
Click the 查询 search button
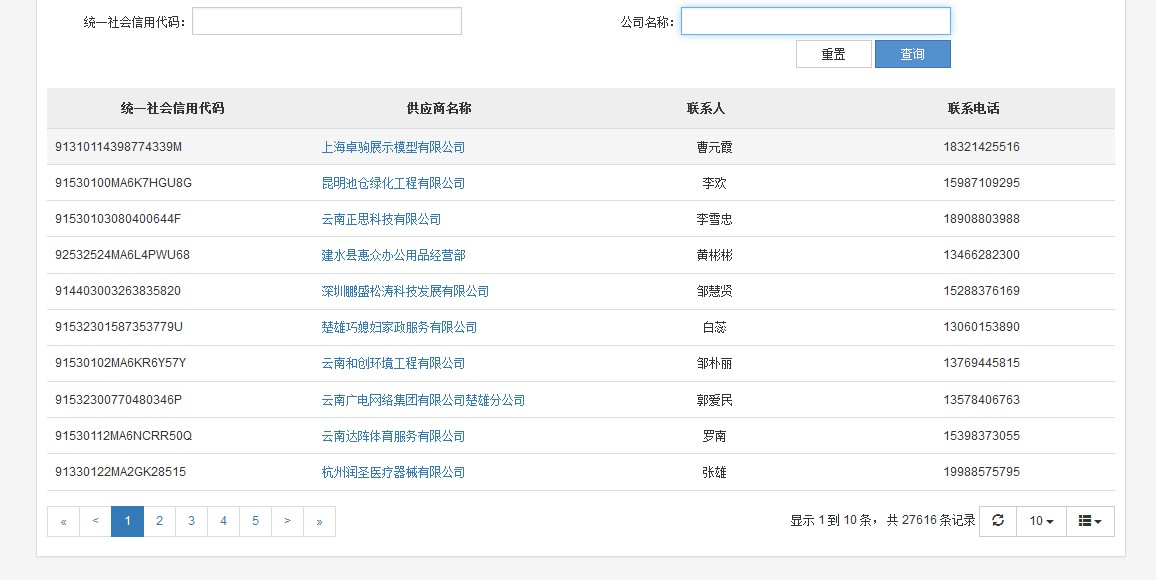pyautogui.click(x=912, y=54)
